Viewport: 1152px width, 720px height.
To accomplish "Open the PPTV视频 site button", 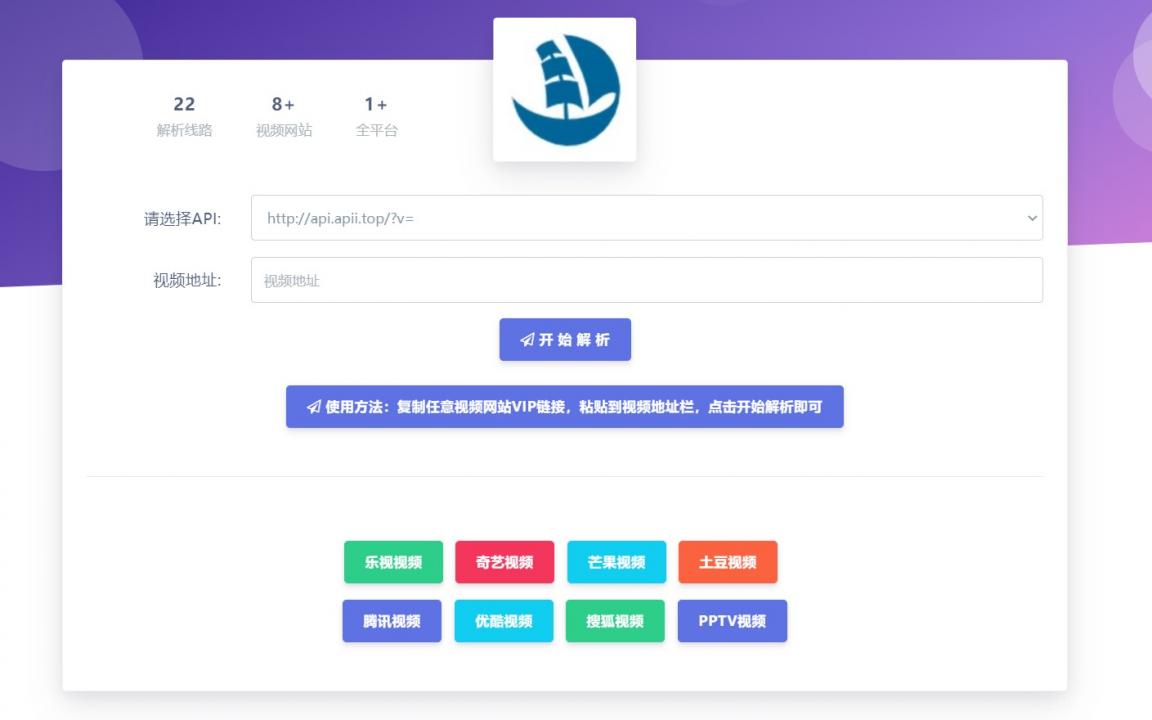I will pyautogui.click(x=732, y=621).
